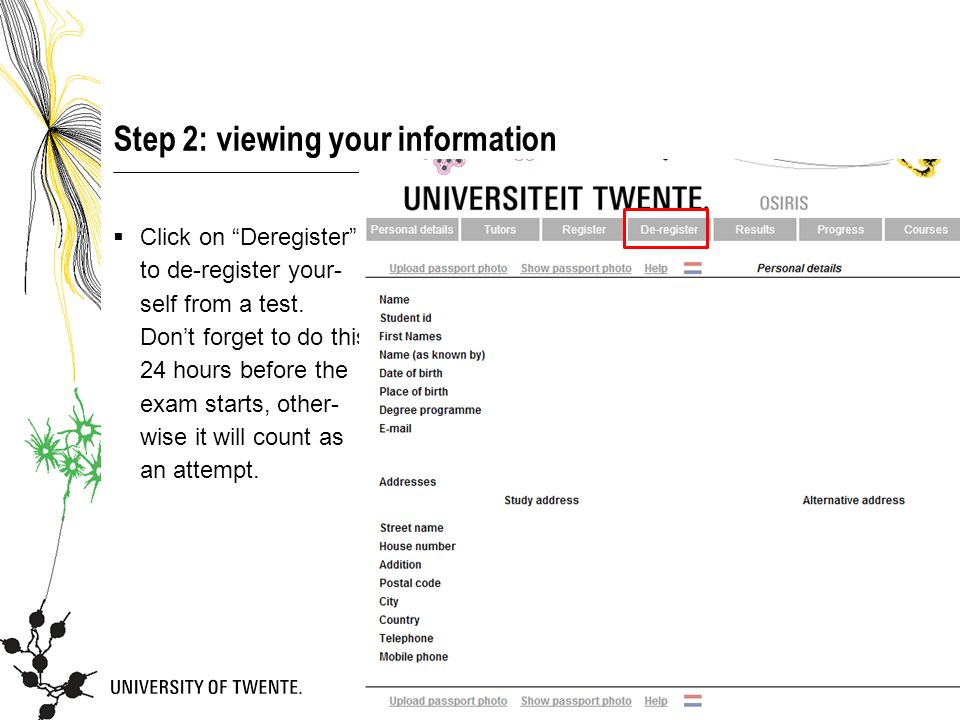Screen dimensions: 960x720
Task: Select the 'Mobile phone' label
Action: [x=414, y=656]
